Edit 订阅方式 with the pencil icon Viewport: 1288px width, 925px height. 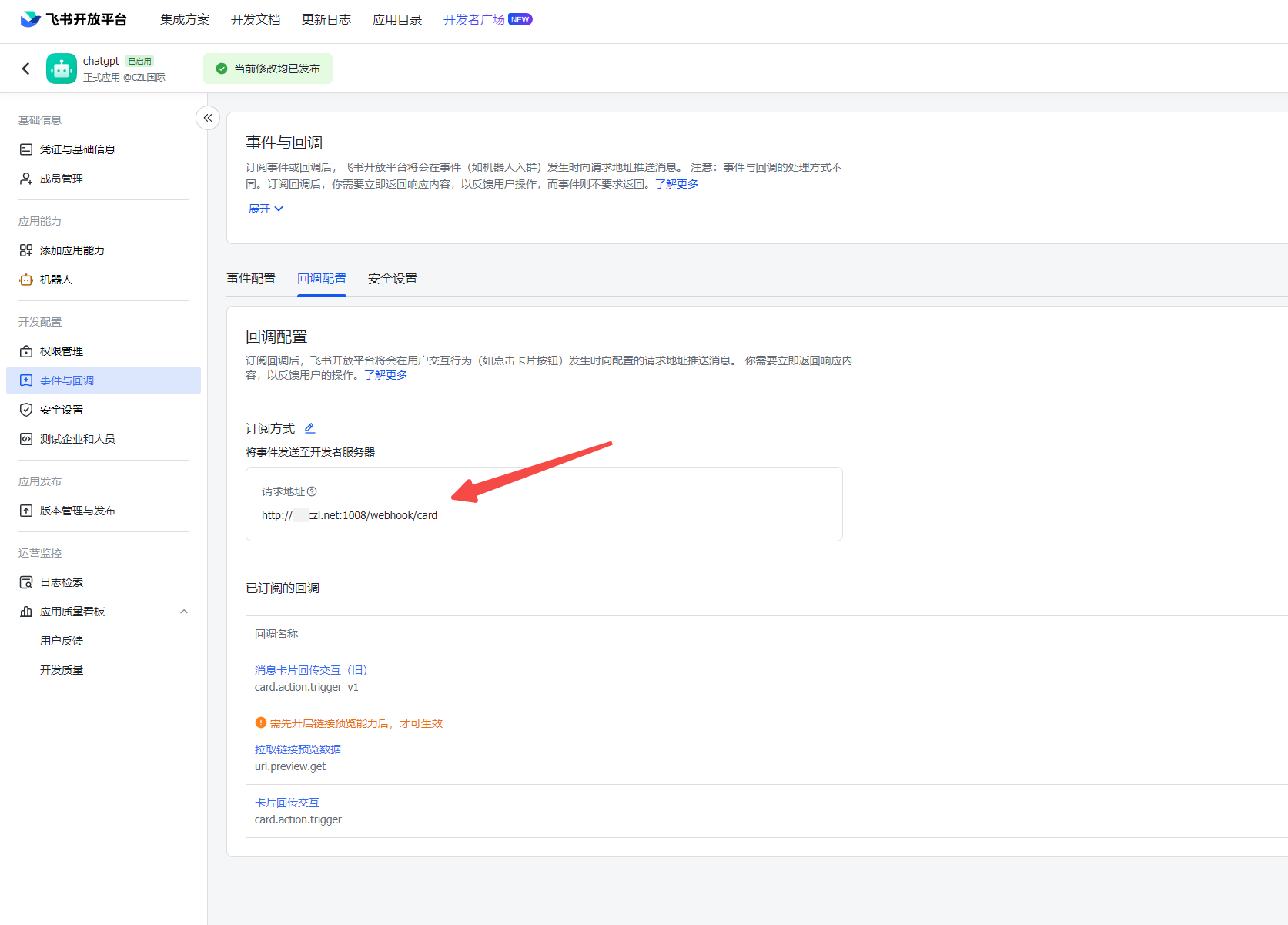click(309, 428)
